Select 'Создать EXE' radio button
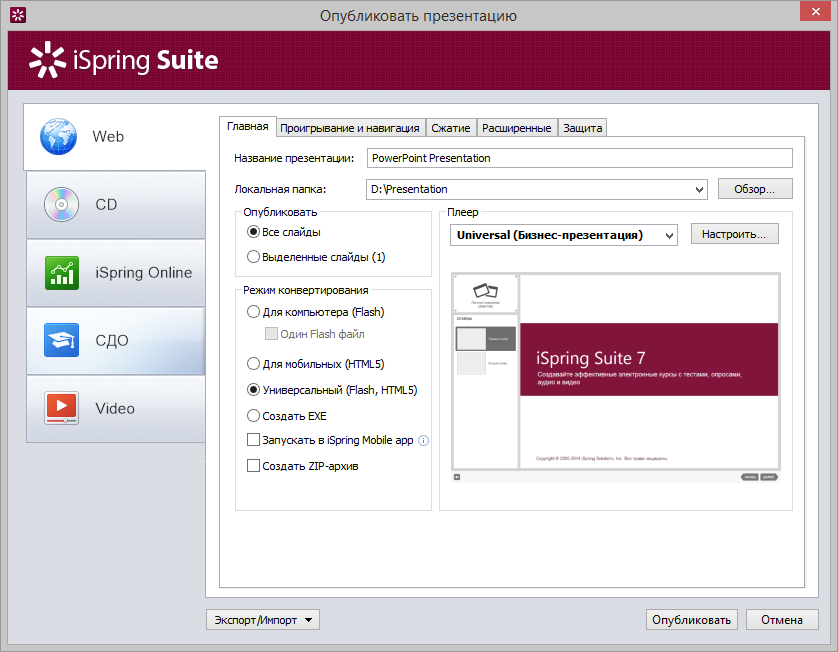 253,415
